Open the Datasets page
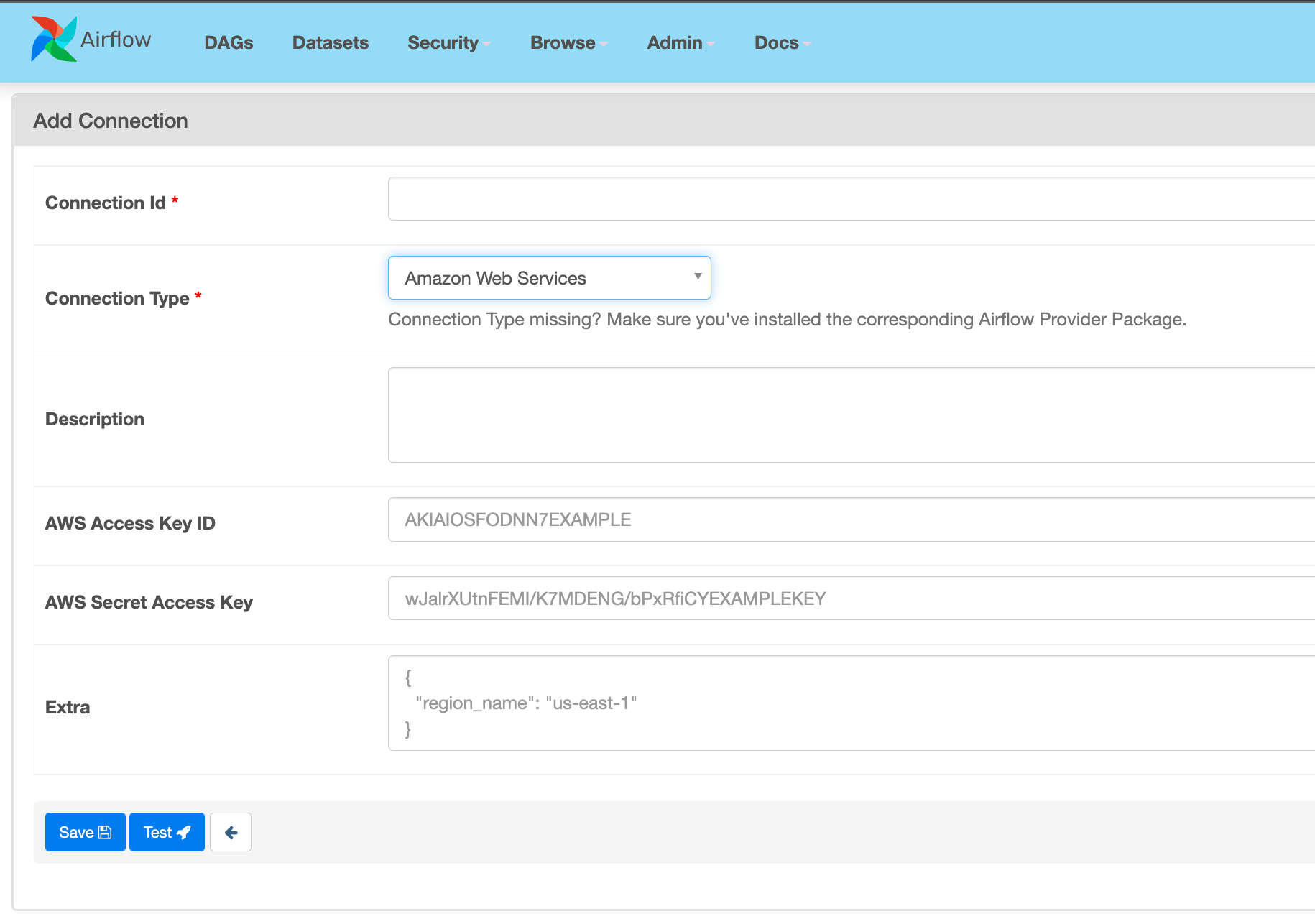The image size is (1315, 924). (331, 42)
